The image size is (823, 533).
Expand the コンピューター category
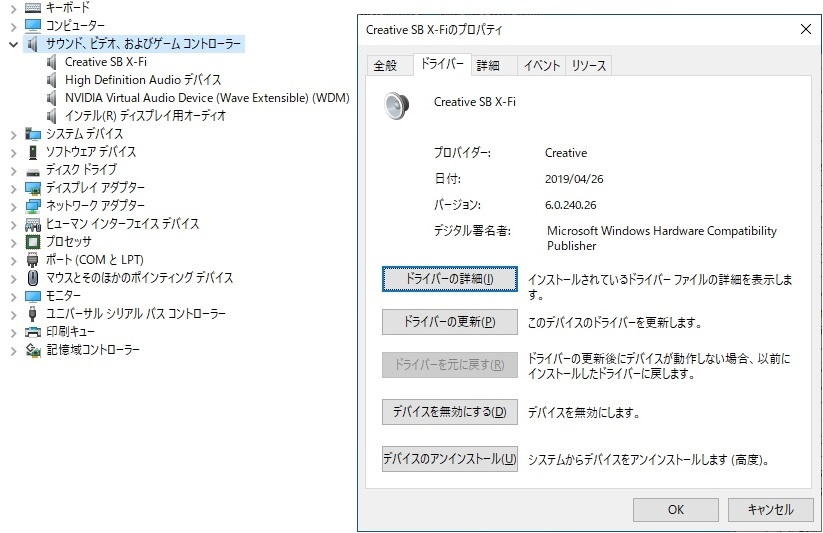pyautogui.click(x=13, y=26)
